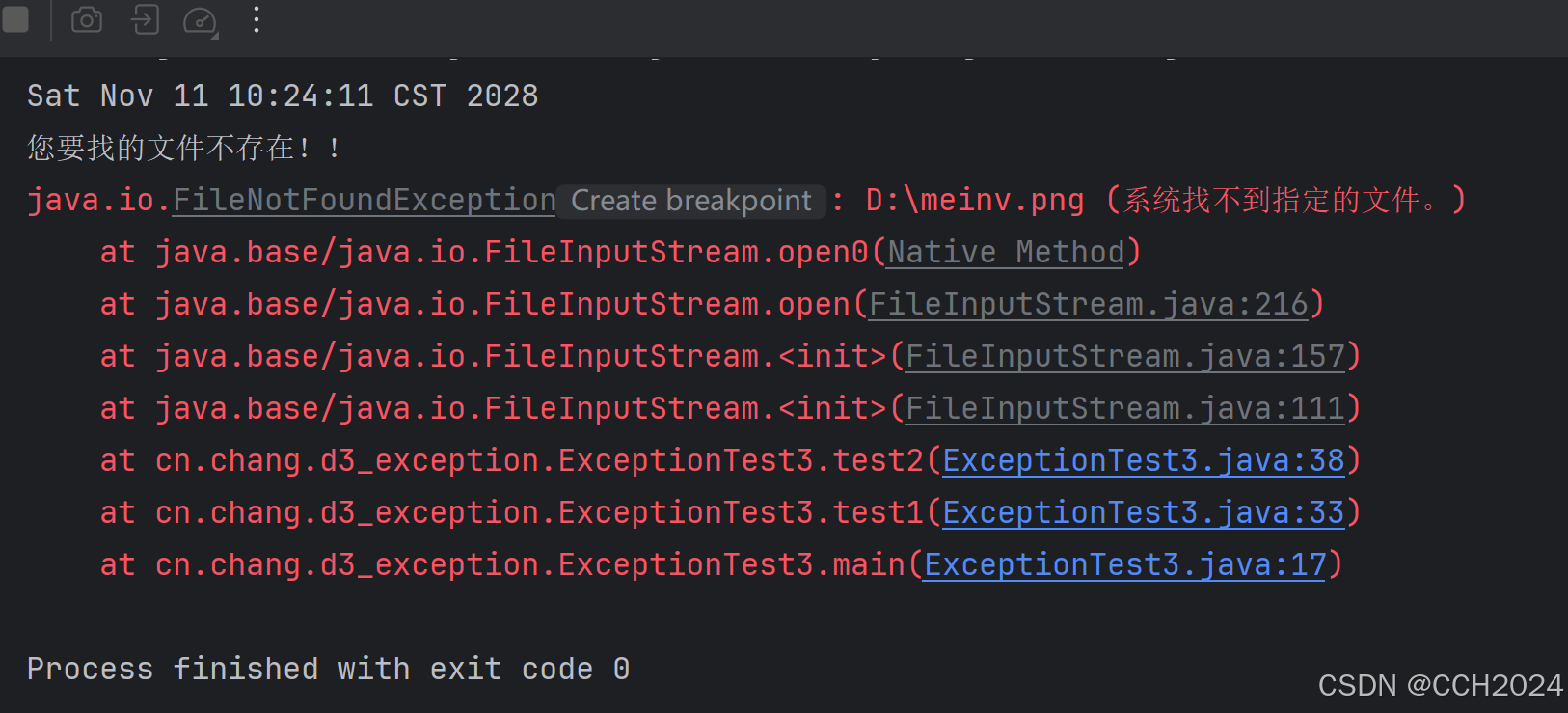This screenshot has height=713, width=1568.
Task: Jump to FileInputStream.java:216
Action: click(x=1089, y=303)
